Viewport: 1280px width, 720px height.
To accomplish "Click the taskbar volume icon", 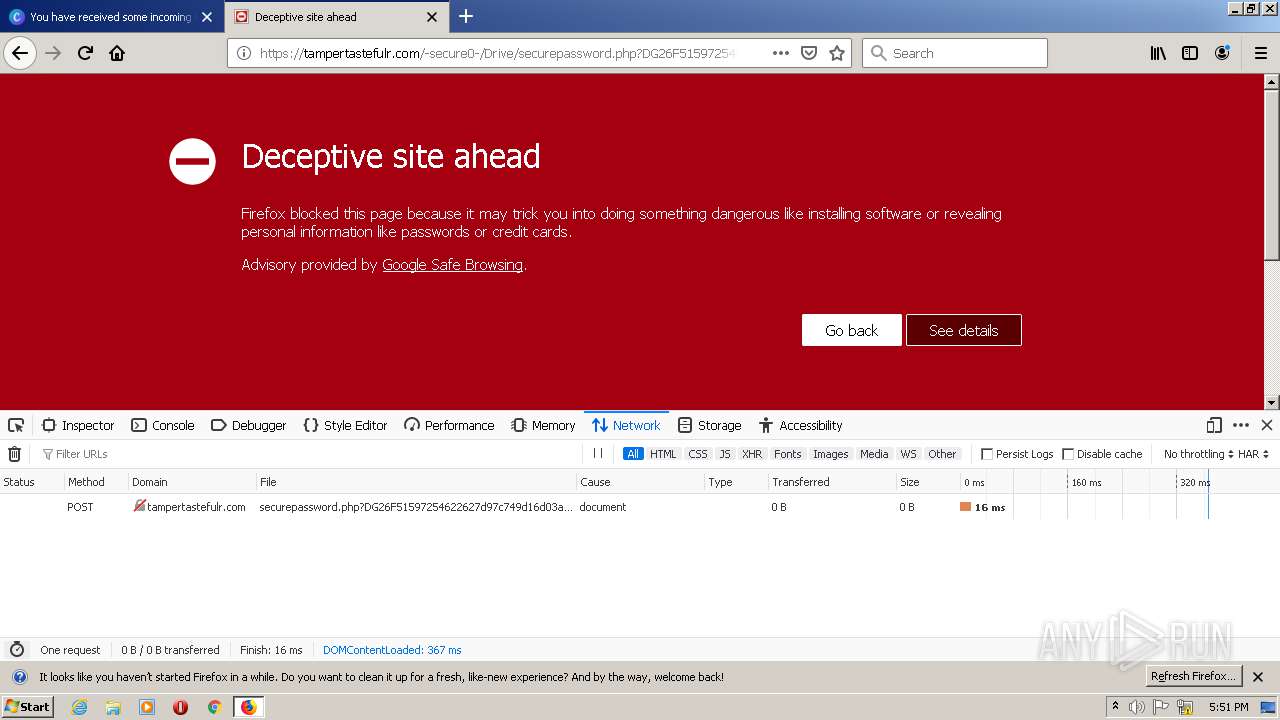I will 1137,707.
